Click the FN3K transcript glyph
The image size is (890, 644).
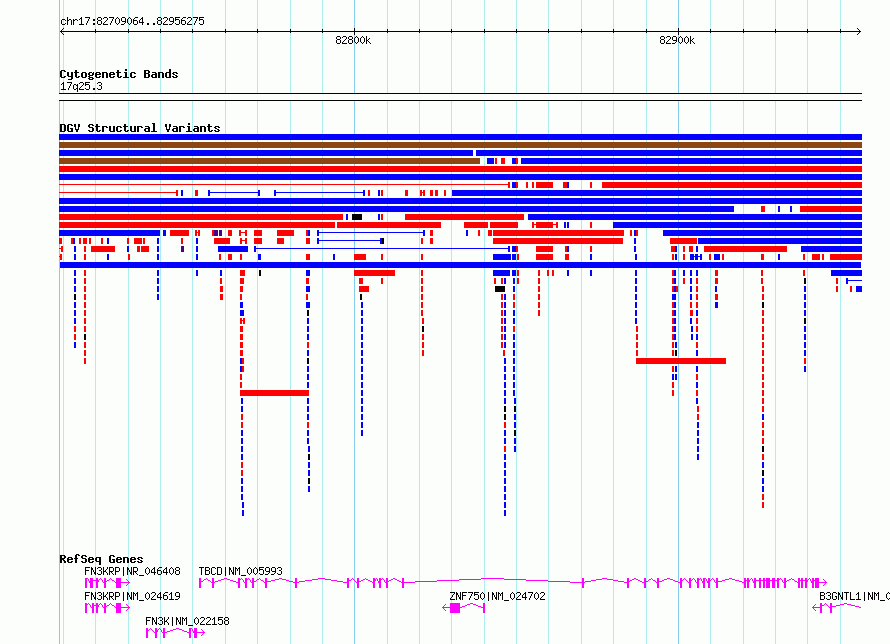(x=175, y=633)
